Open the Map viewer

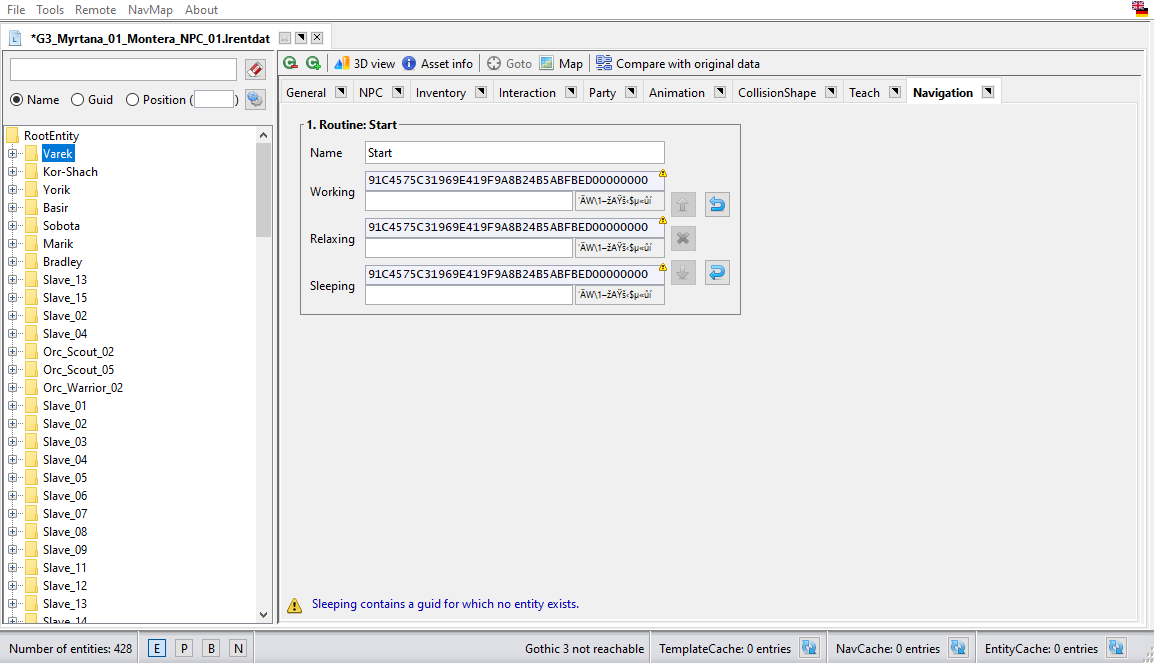561,63
